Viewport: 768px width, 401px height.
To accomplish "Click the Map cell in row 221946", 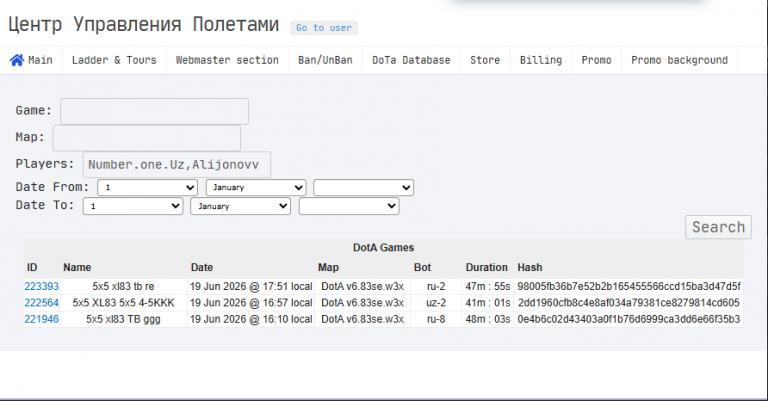I will coord(362,319).
